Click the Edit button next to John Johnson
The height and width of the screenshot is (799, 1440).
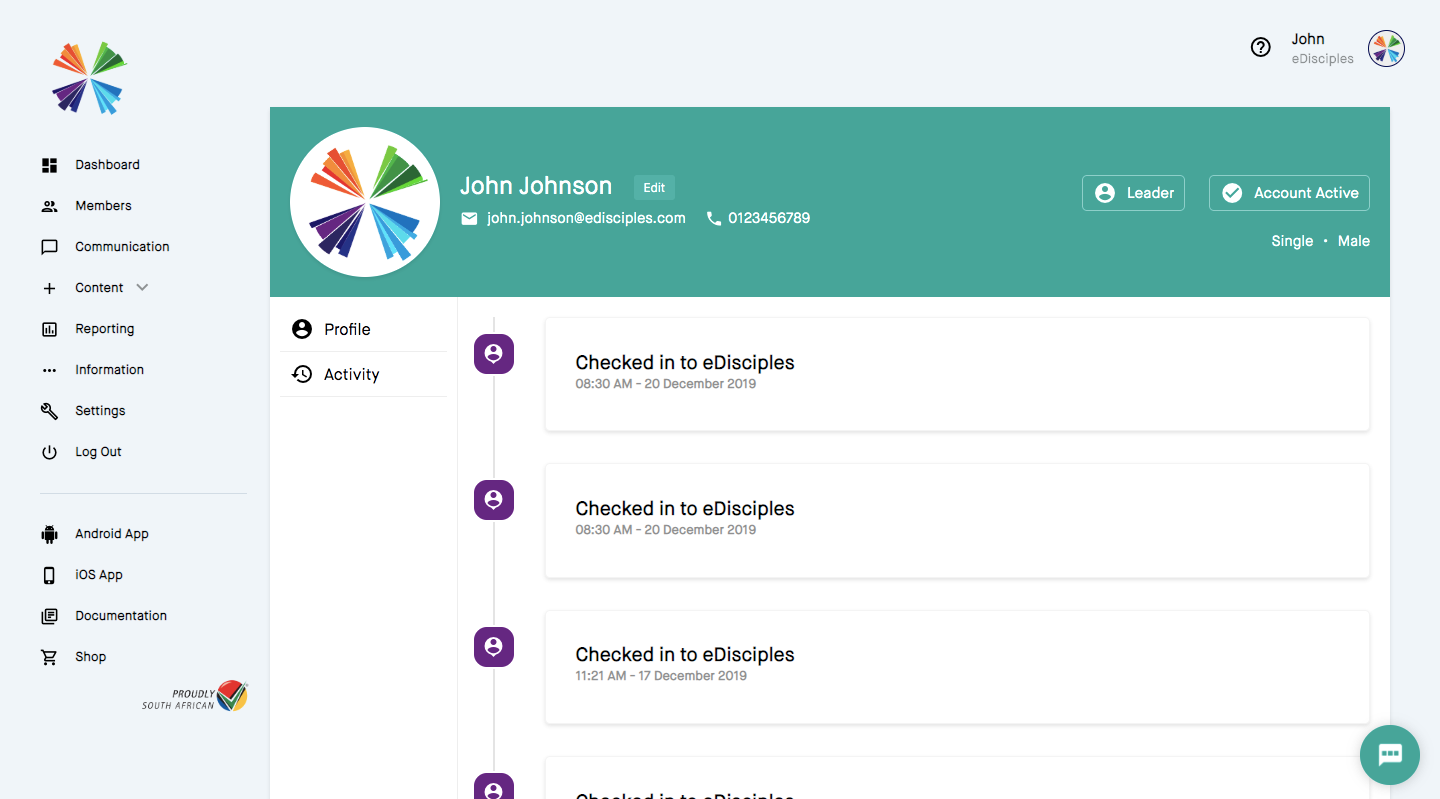click(654, 187)
